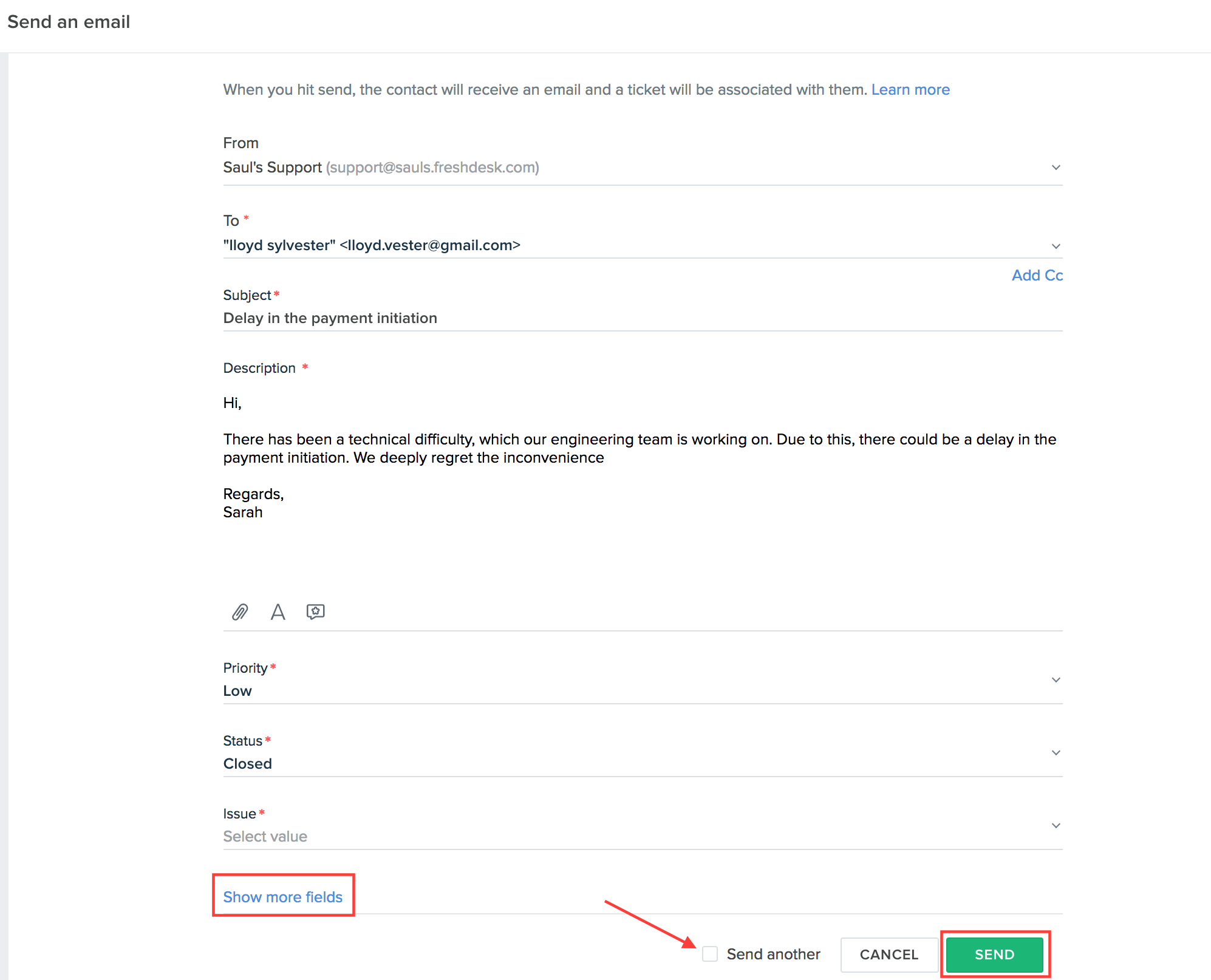Viewport: 1211px width, 980px height.
Task: Open the Priority dropdown showing Low
Action: pyautogui.click(x=1056, y=680)
